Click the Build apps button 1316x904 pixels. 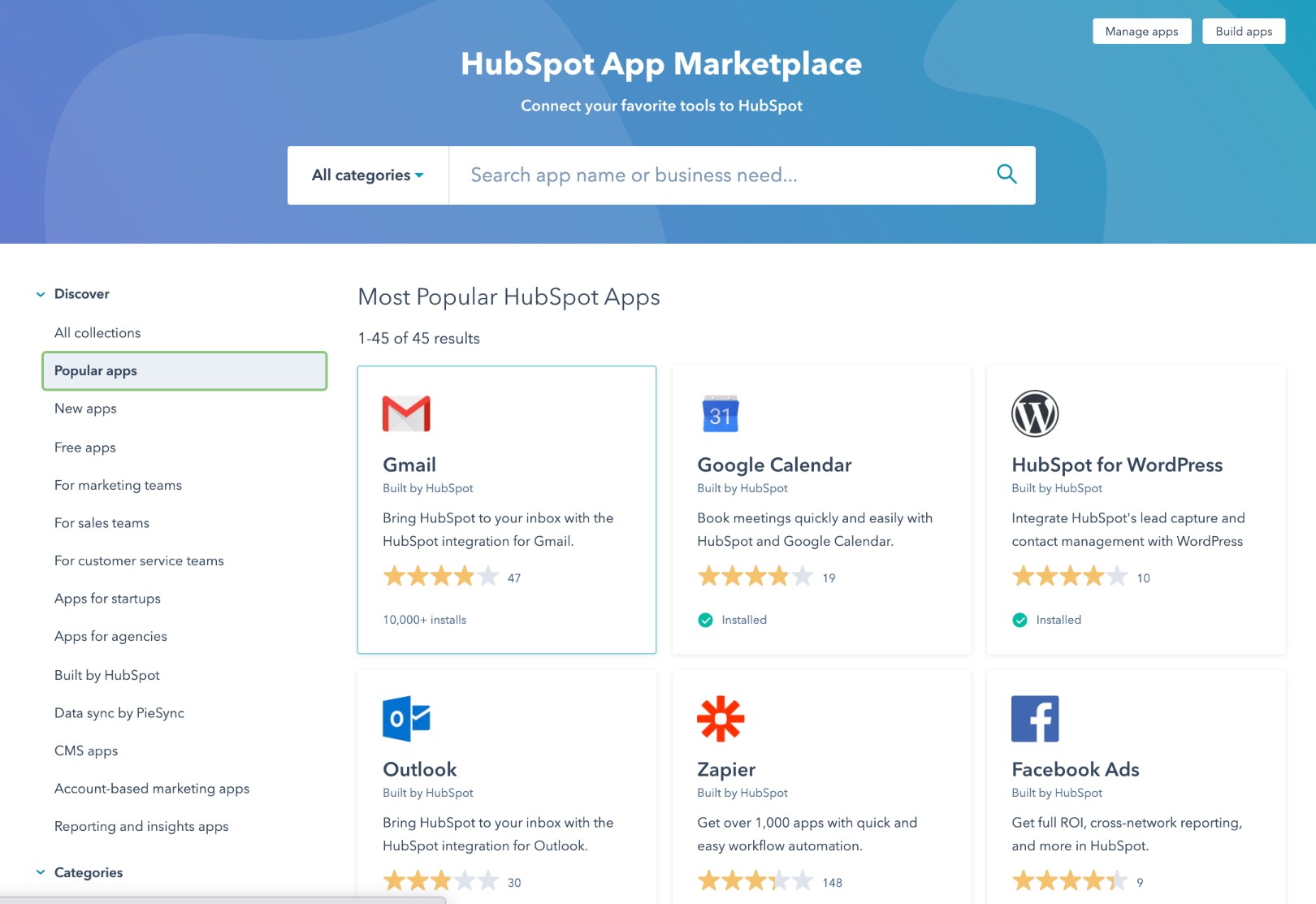[x=1244, y=31]
